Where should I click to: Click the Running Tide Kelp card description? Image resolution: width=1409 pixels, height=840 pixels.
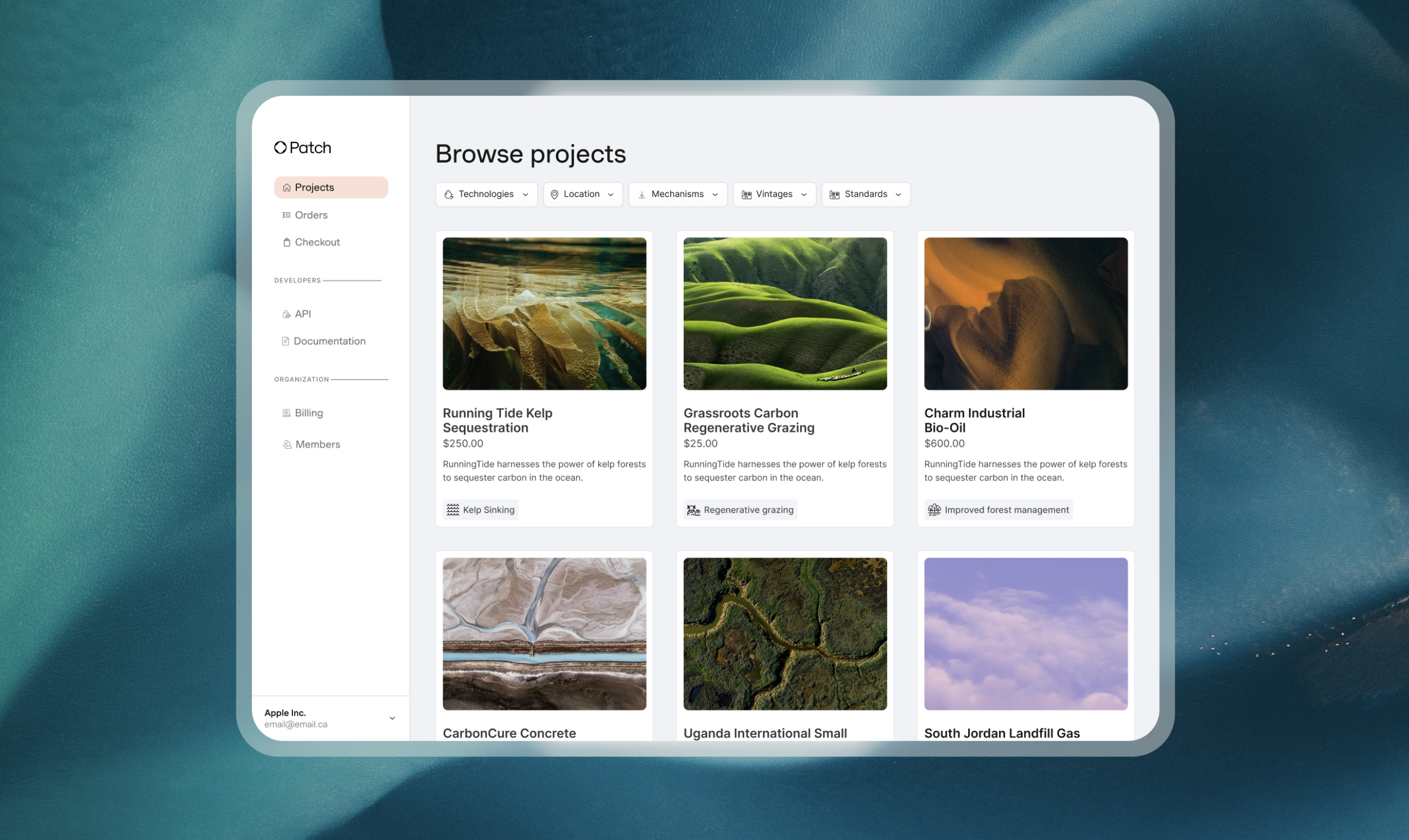tap(545, 471)
